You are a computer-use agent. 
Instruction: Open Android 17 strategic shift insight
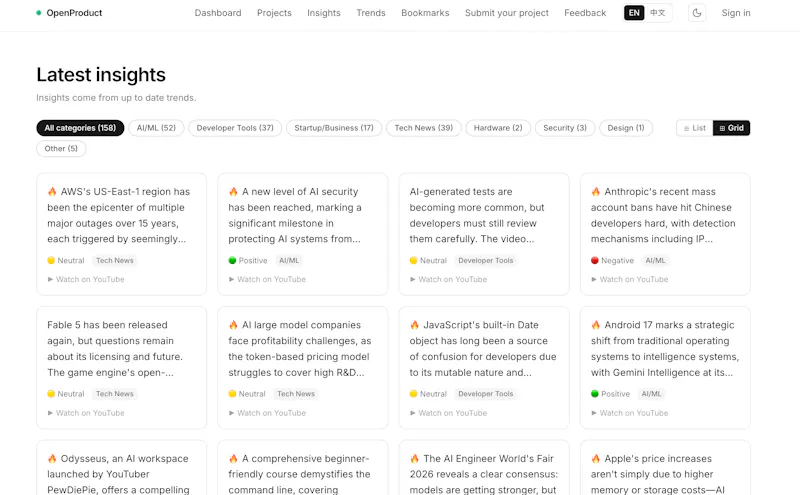[x=665, y=368]
